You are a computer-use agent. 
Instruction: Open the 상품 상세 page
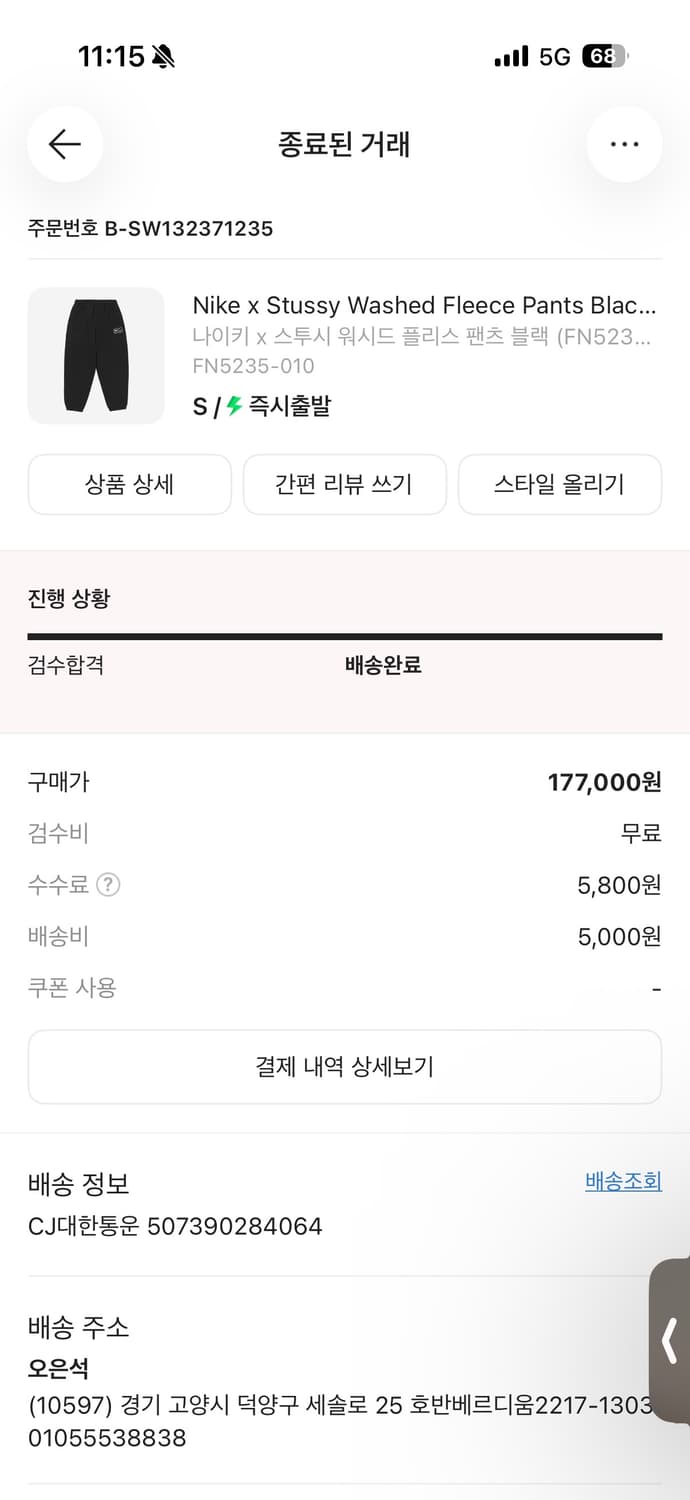point(130,484)
